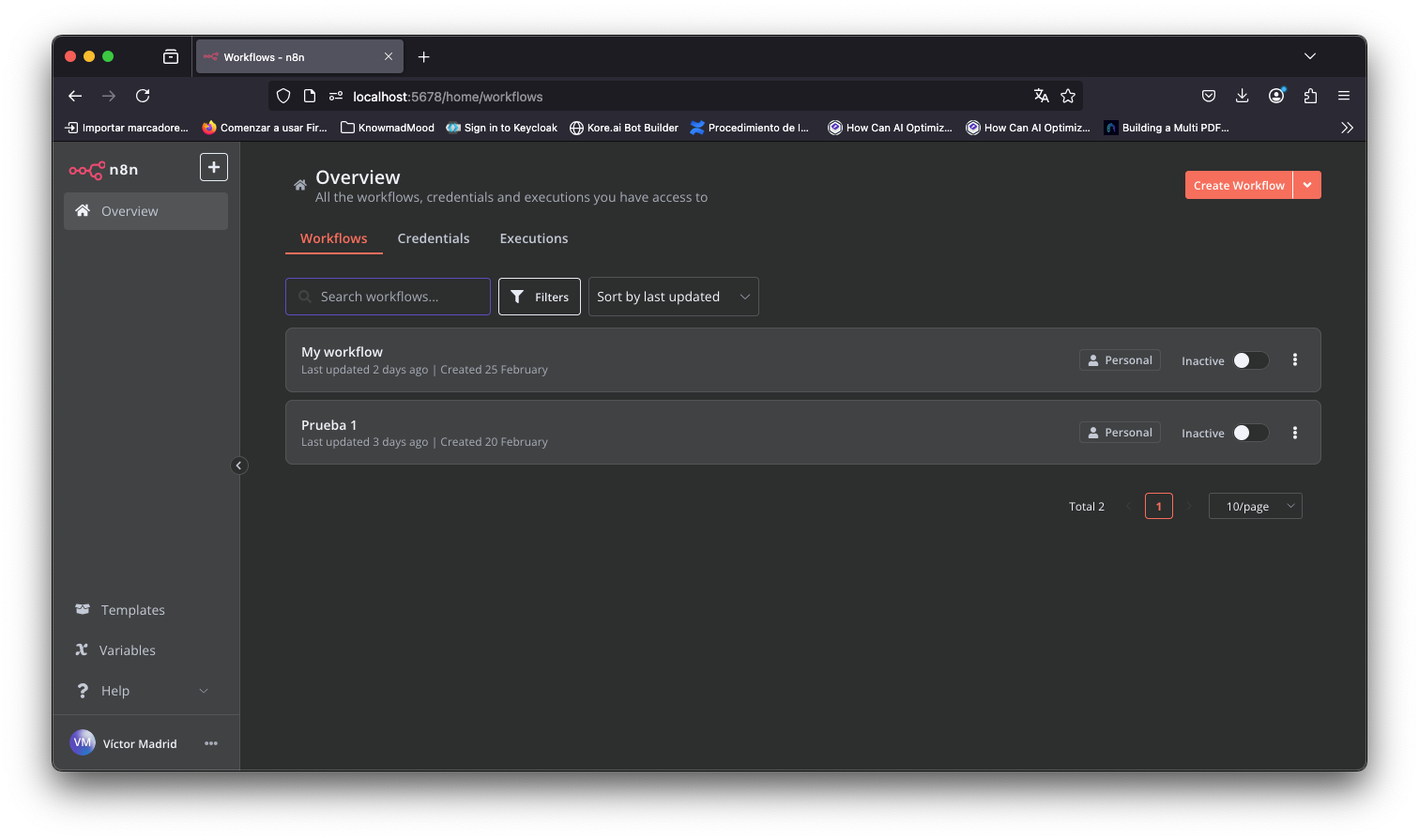Click Create Workflow button
Viewport: 1419px width, 840px height.
click(x=1239, y=185)
